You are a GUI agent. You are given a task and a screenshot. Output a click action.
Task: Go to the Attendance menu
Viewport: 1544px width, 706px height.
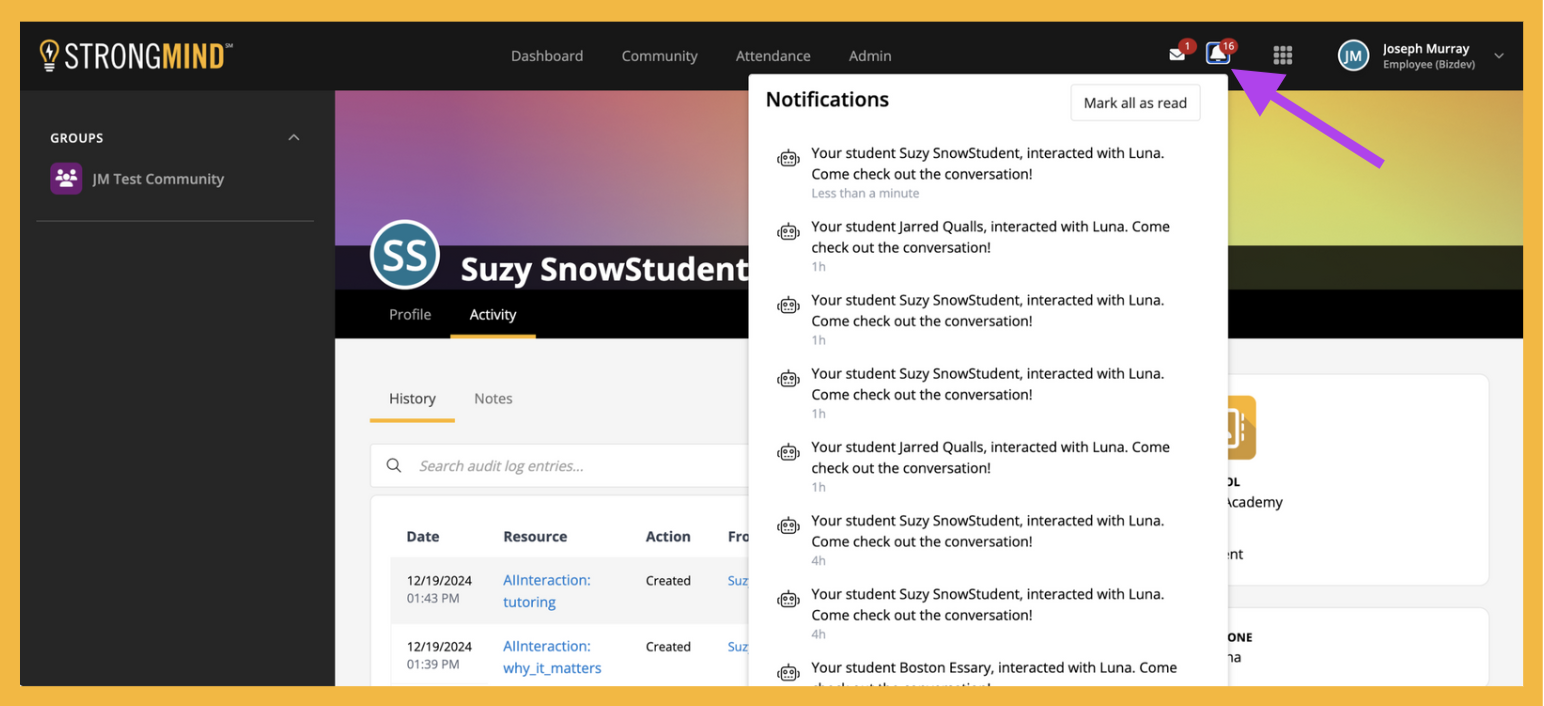click(x=773, y=56)
